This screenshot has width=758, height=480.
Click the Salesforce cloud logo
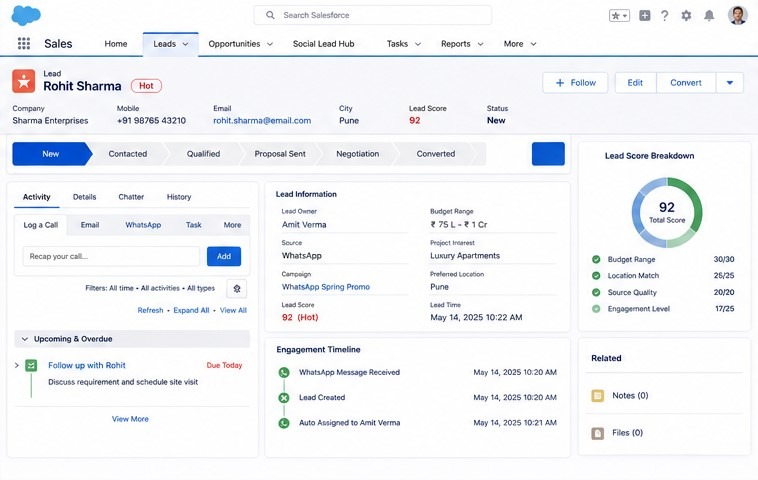[x=26, y=15]
